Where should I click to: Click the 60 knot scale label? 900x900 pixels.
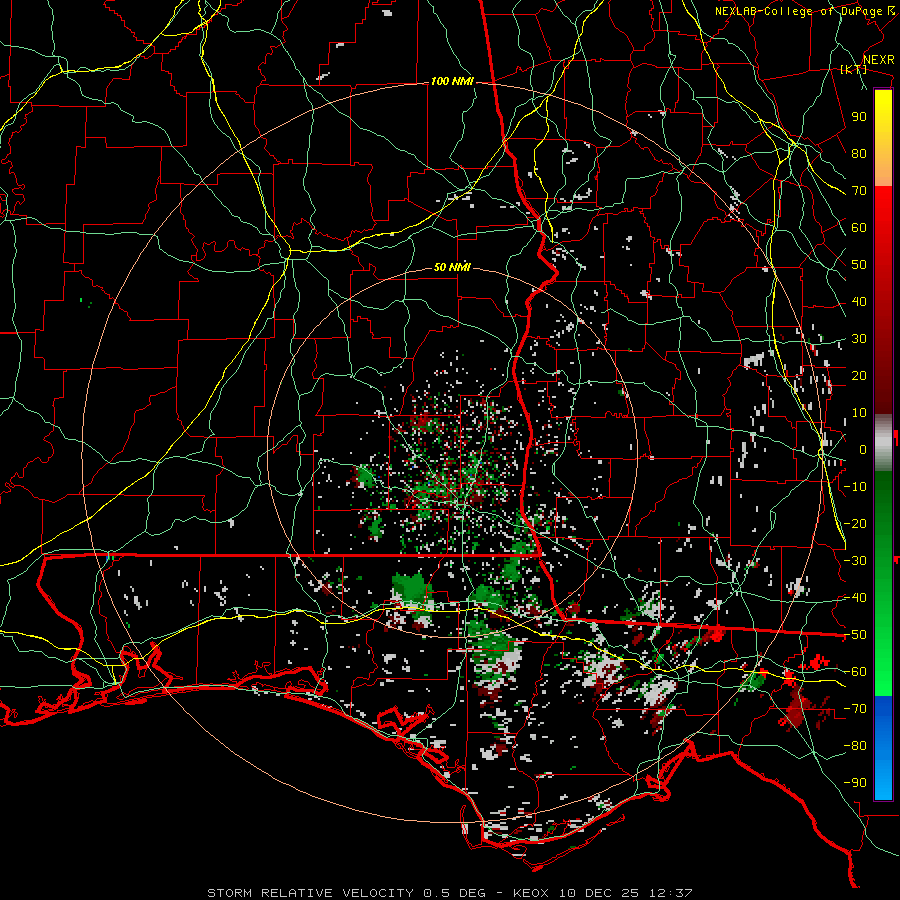[x=859, y=228]
